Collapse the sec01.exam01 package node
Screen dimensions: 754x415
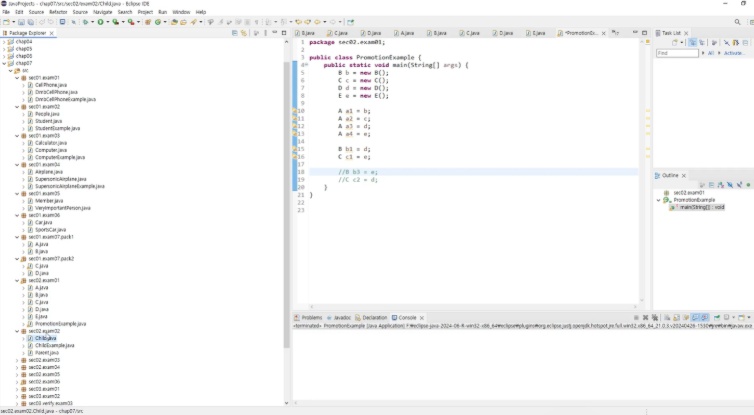click(x=17, y=78)
